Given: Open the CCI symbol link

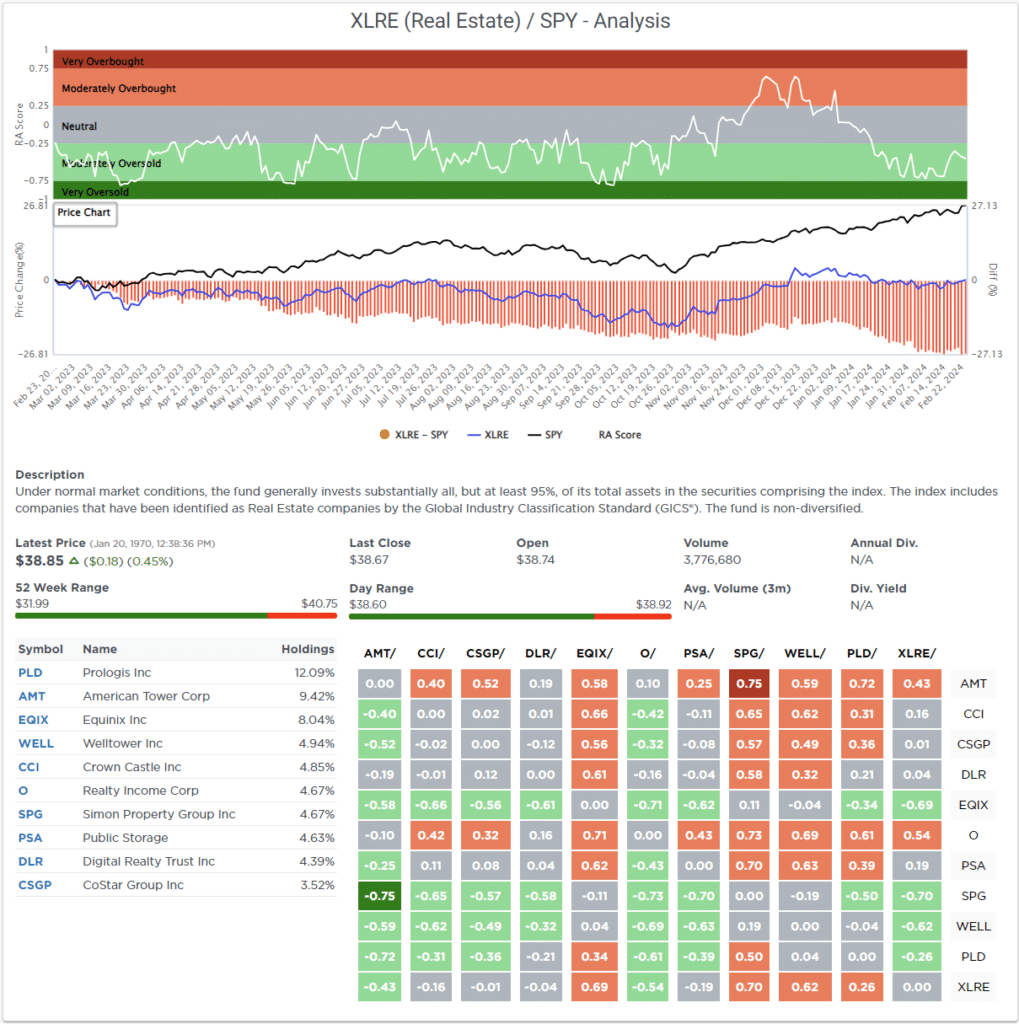Looking at the screenshot, I should pyautogui.click(x=29, y=767).
